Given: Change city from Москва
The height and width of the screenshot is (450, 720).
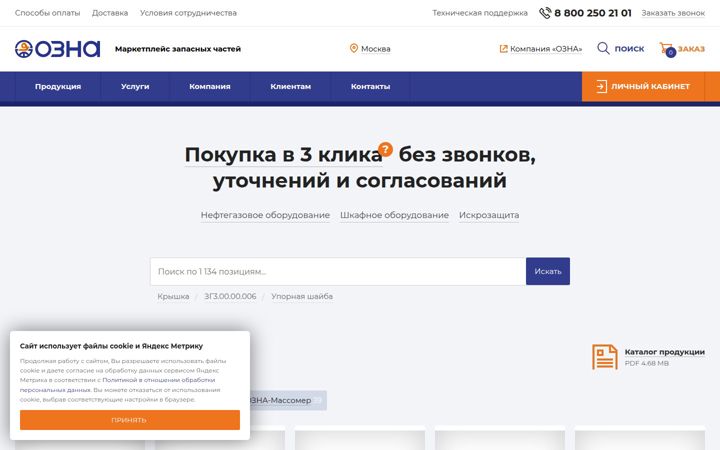Looking at the screenshot, I should click(376, 49).
